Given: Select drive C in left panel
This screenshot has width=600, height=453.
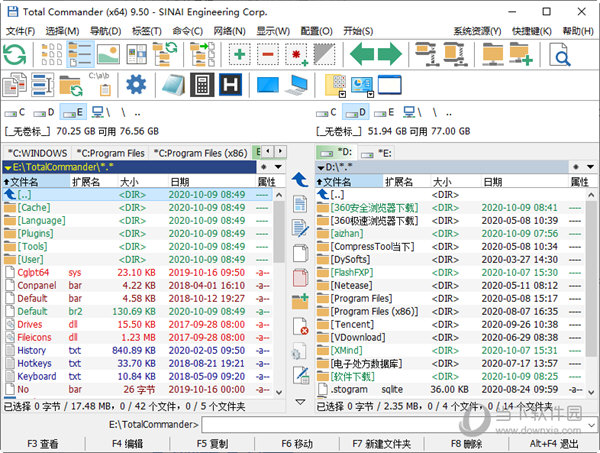Looking at the screenshot, I should click(x=15, y=112).
